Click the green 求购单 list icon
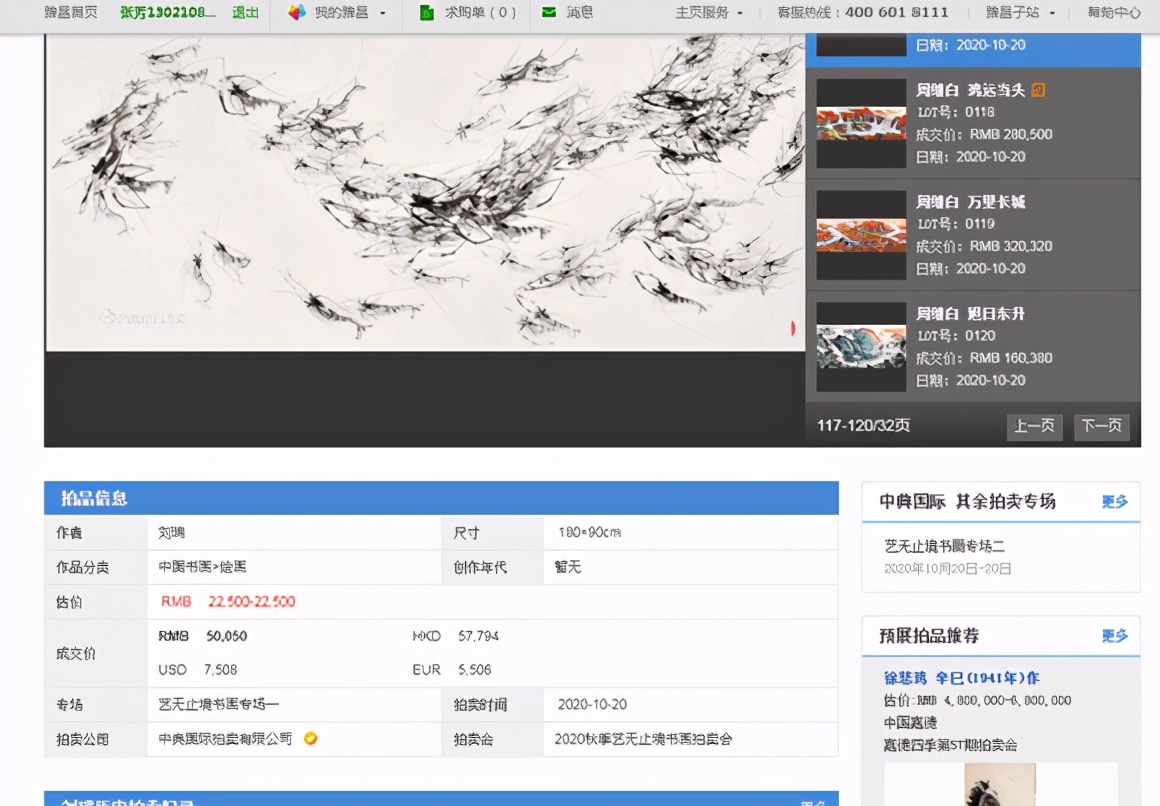This screenshot has width=1160, height=806. (x=427, y=13)
